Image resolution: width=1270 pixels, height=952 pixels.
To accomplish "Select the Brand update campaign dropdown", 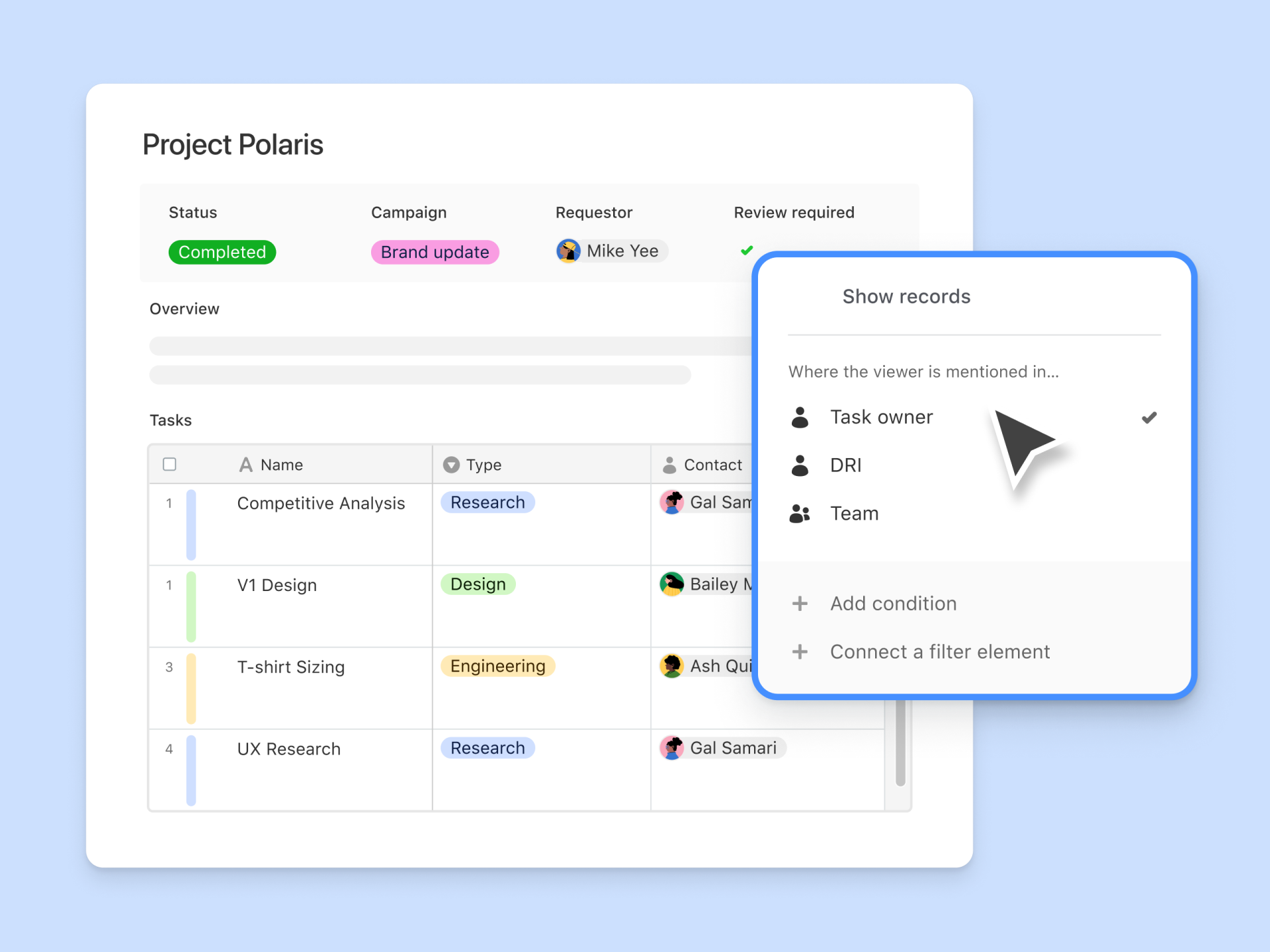I will coord(436,251).
